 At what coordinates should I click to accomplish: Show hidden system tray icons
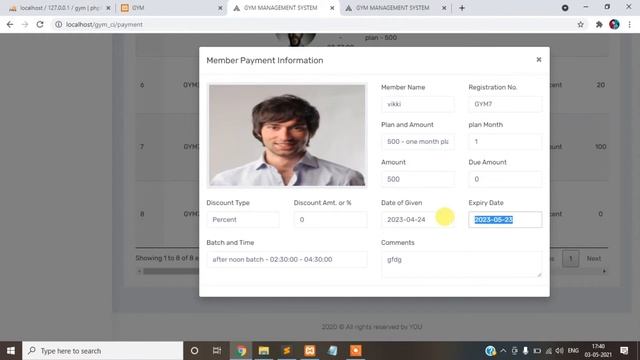[503, 351]
